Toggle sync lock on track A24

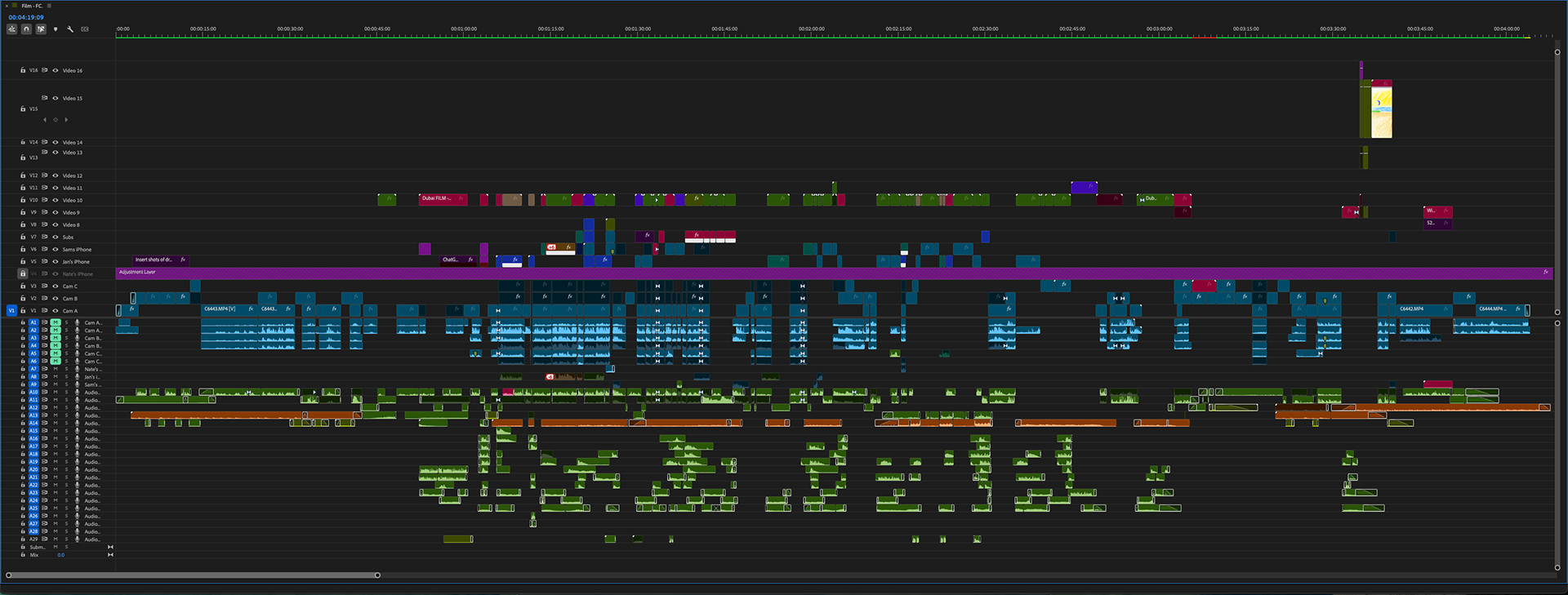[x=45, y=500]
